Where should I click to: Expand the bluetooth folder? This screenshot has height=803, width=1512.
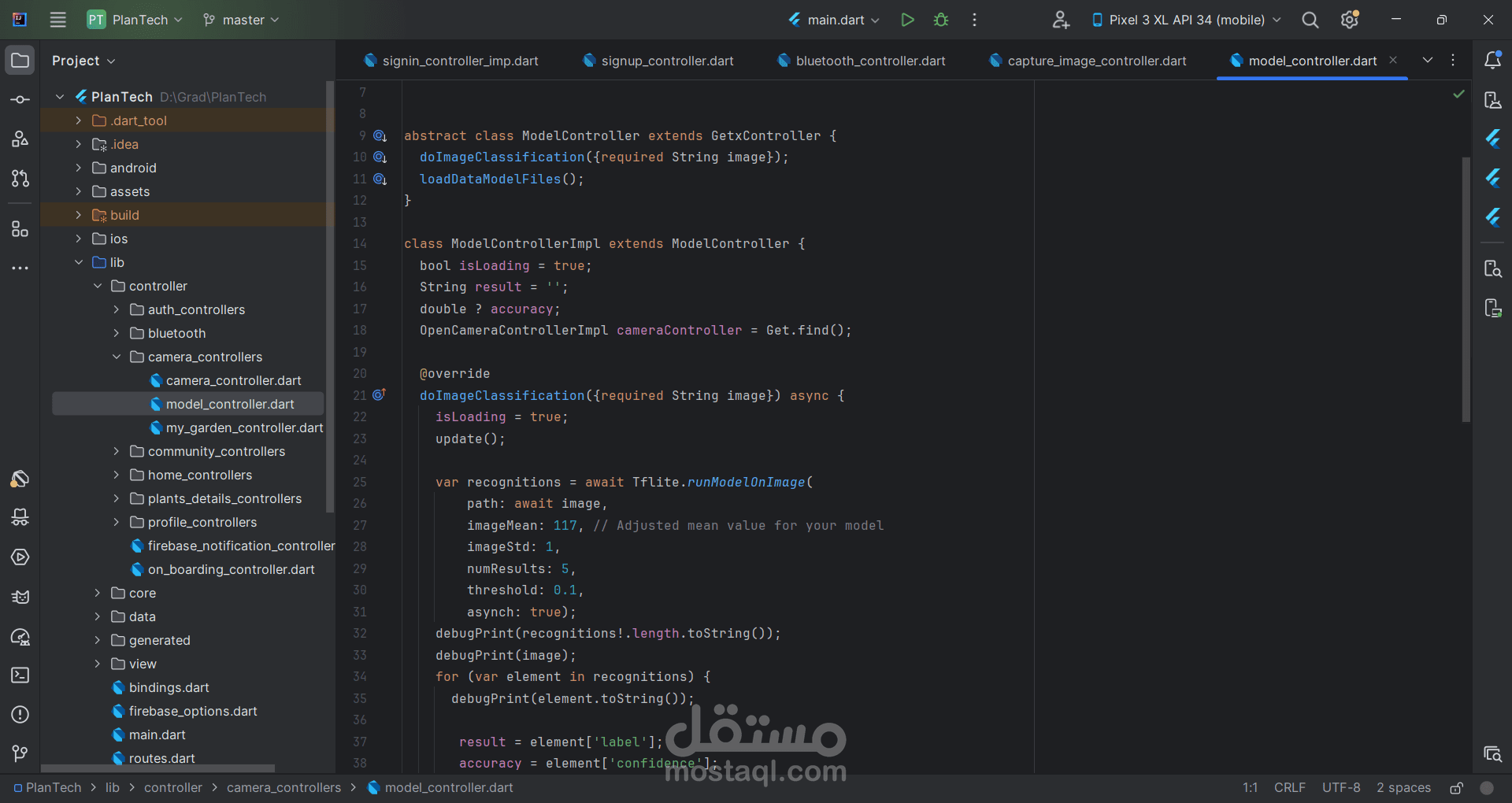click(x=116, y=333)
